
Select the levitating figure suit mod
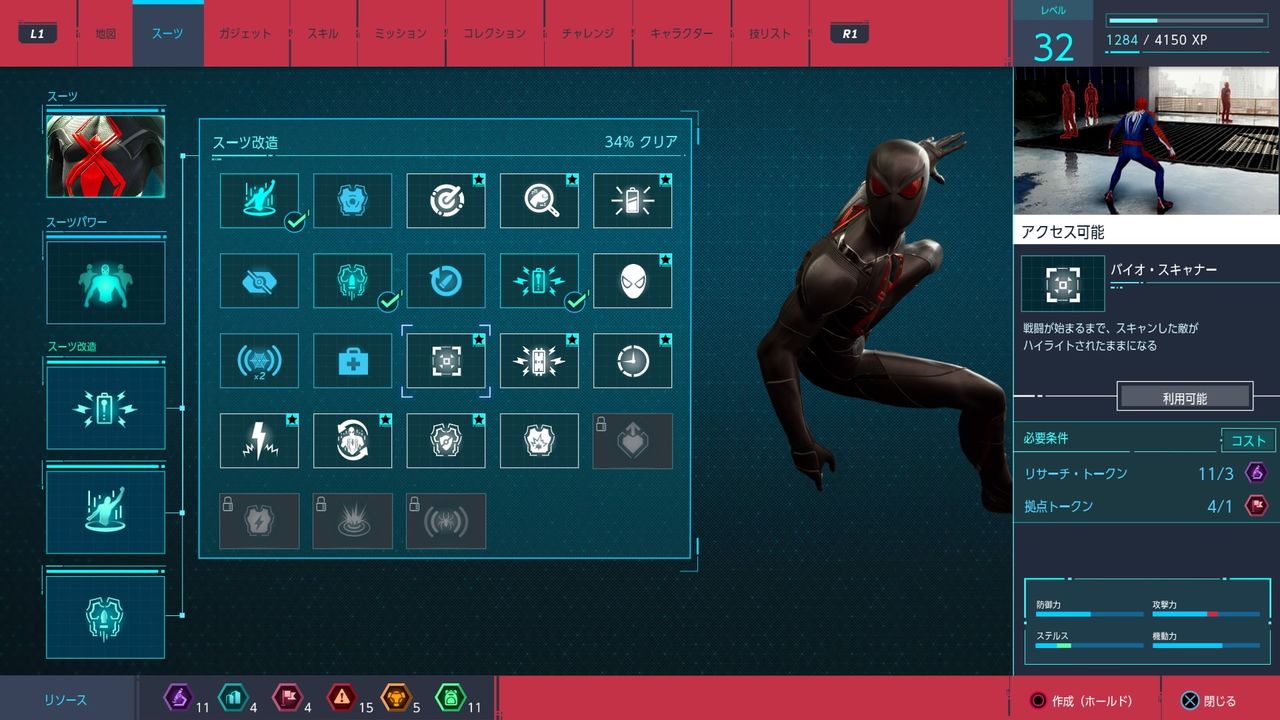(x=259, y=201)
